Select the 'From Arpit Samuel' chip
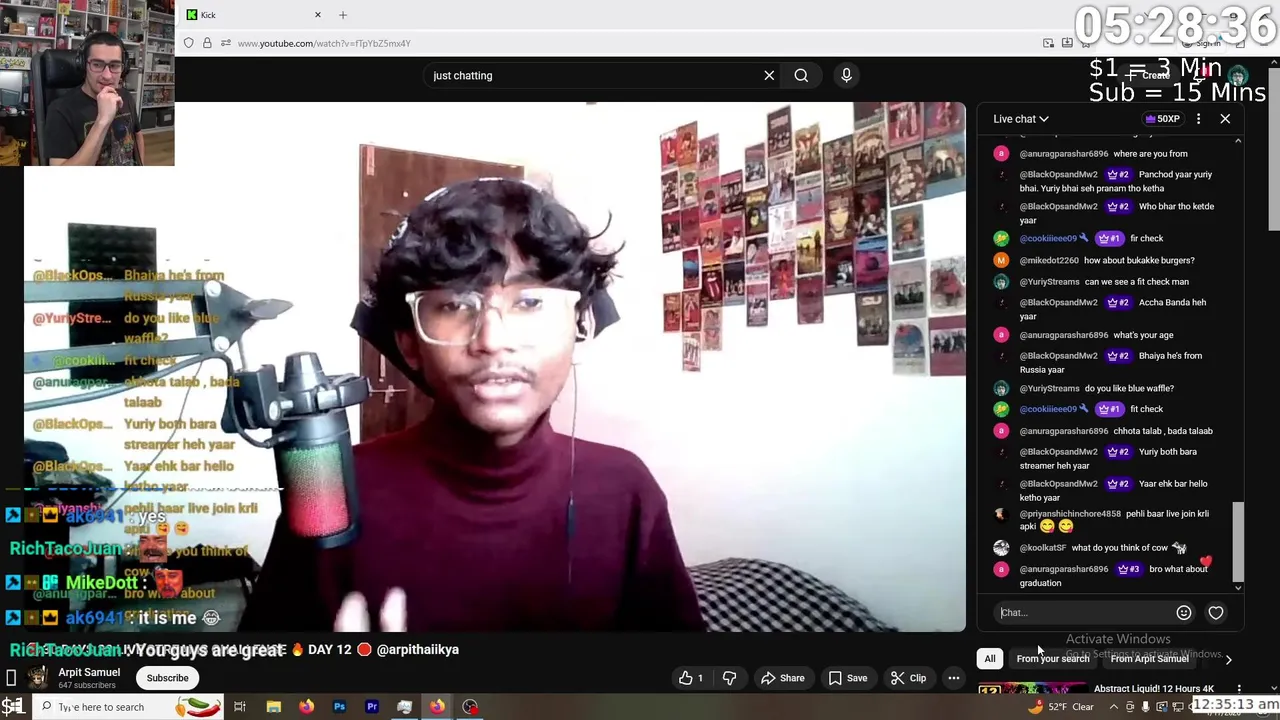1280x720 pixels. pos(1149,659)
